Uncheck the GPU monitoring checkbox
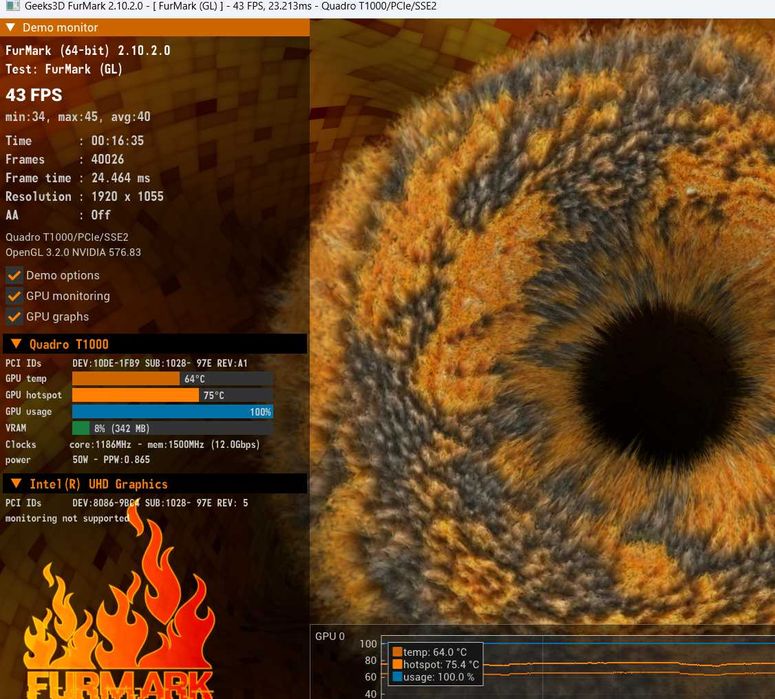The image size is (775, 699). pos(14,296)
